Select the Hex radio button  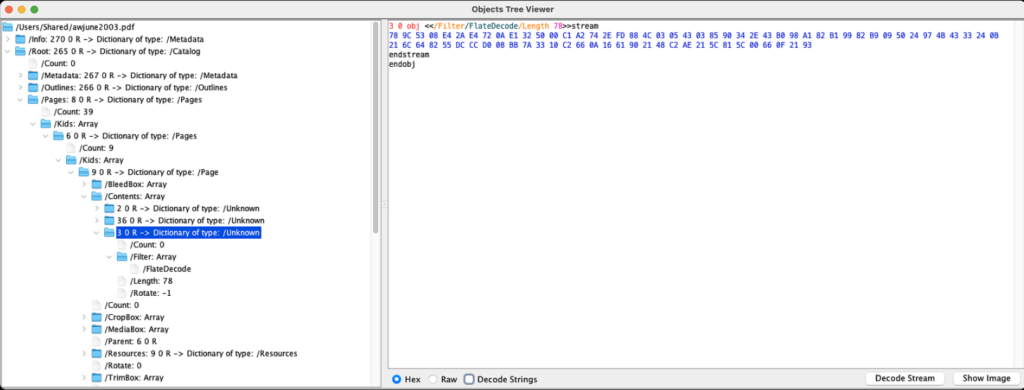click(396, 379)
